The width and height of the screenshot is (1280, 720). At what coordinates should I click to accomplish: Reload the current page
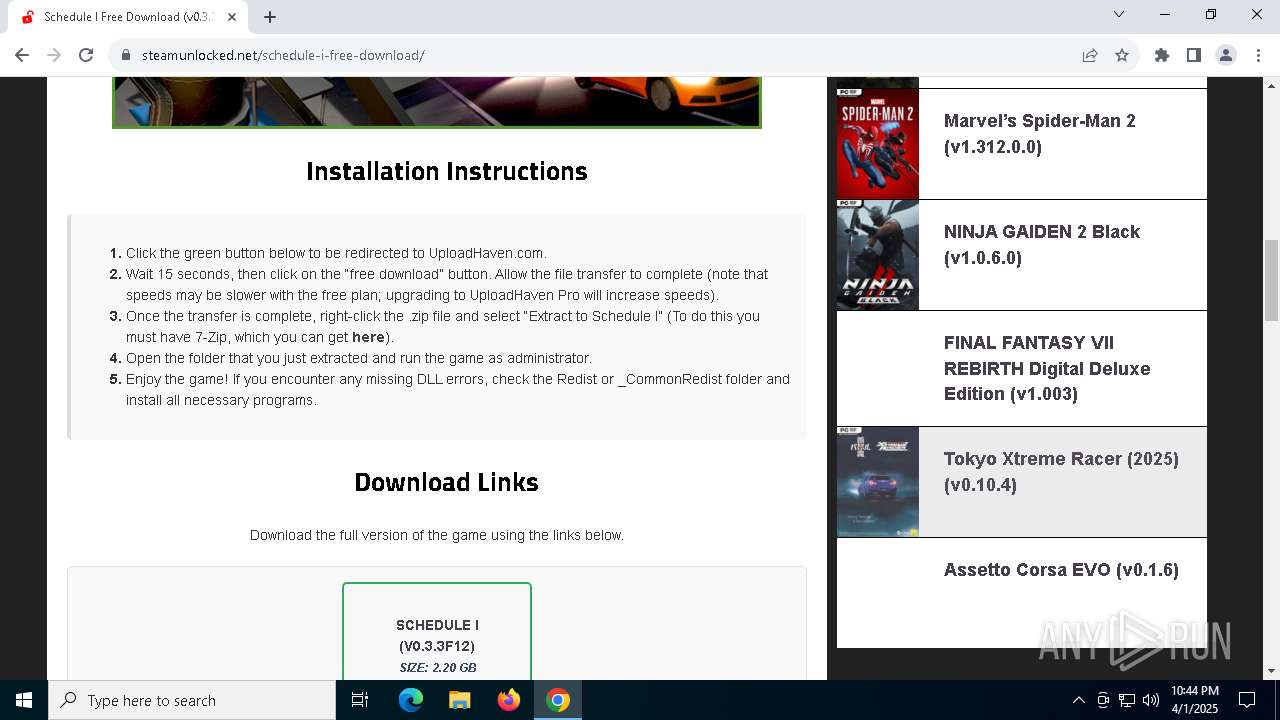pyautogui.click(x=86, y=55)
